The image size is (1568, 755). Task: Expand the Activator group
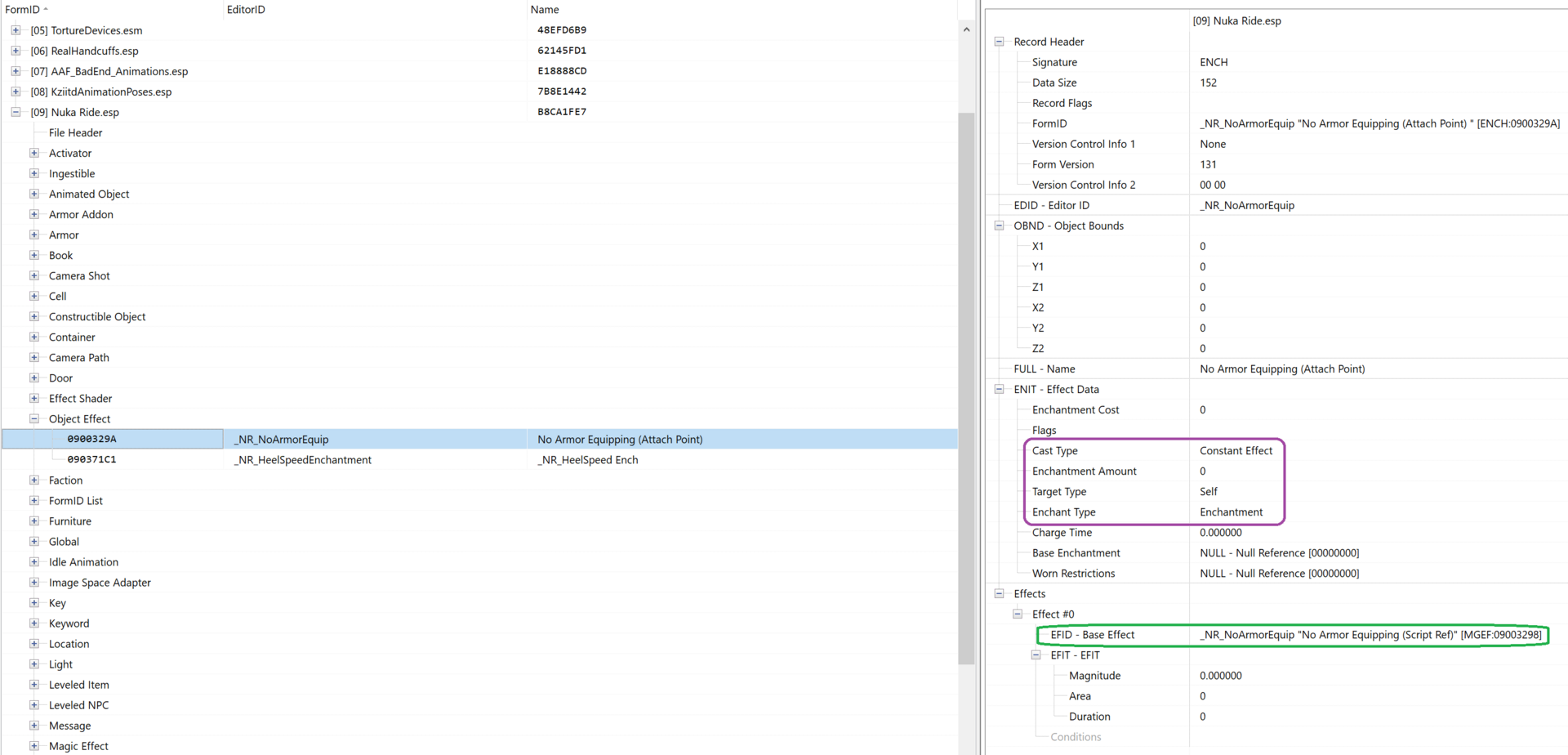pyautogui.click(x=34, y=153)
